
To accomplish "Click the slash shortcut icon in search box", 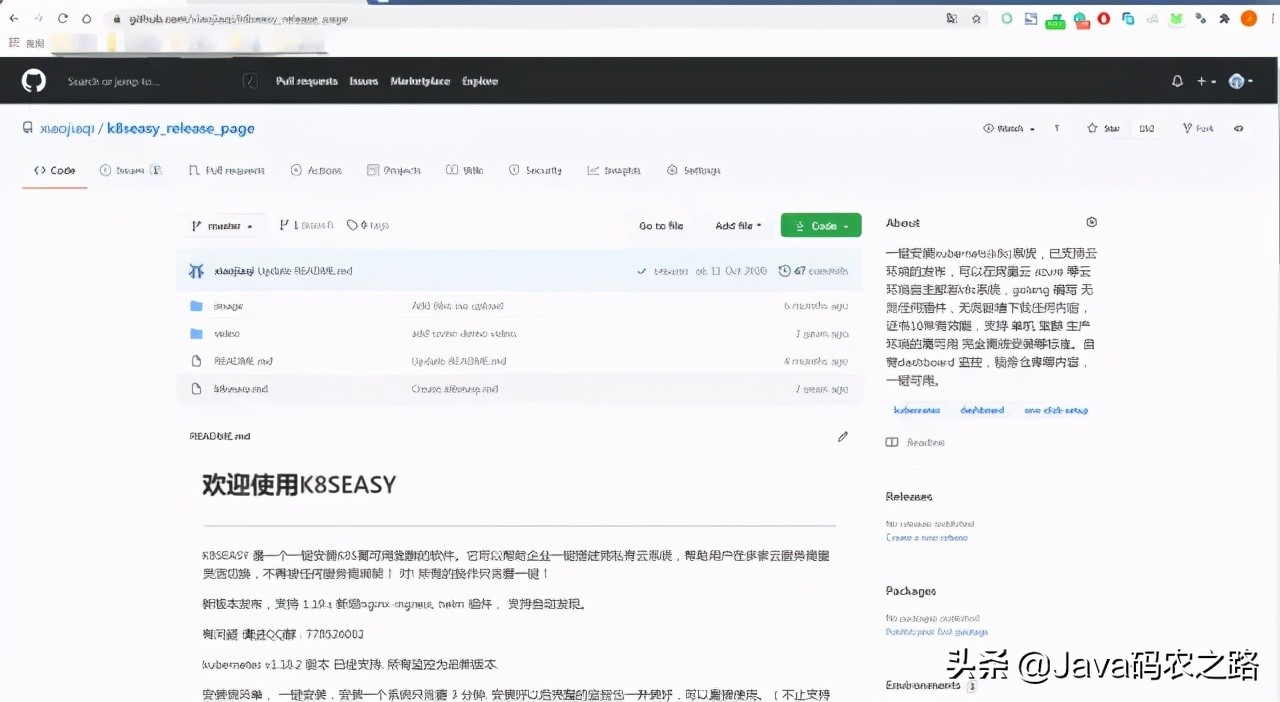I will 250,81.
